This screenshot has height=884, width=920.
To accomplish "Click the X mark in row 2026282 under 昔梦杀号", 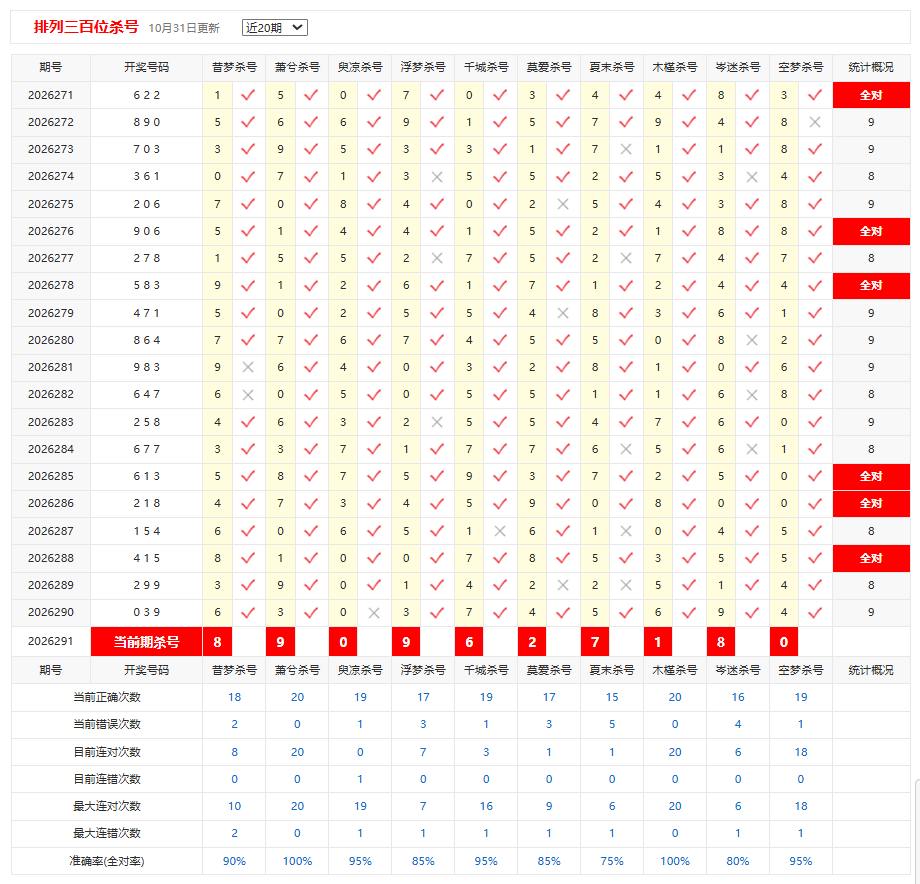I will click(x=248, y=395).
